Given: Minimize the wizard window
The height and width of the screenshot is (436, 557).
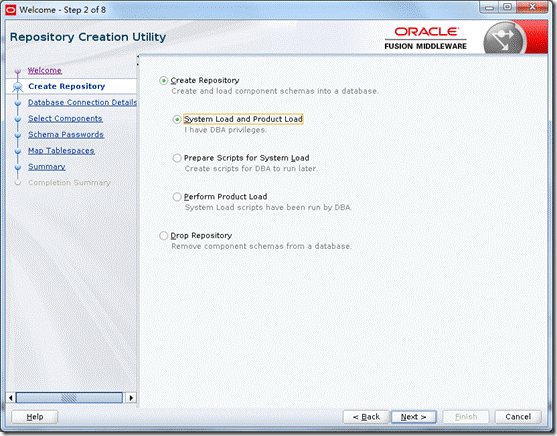Looking at the screenshot, I should (x=490, y=7).
